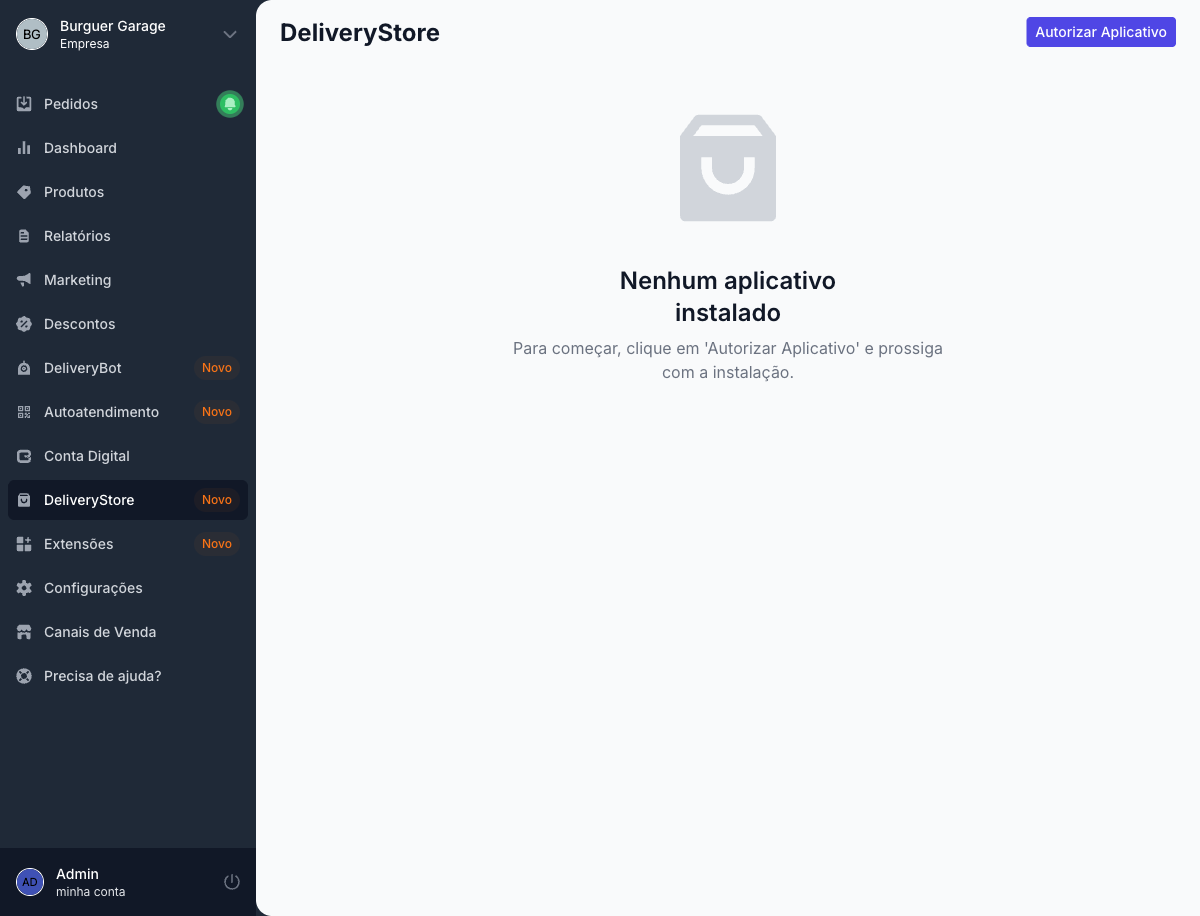Viewport: 1200px width, 916px height.
Task: Click the AD admin avatar
Action: (x=30, y=882)
